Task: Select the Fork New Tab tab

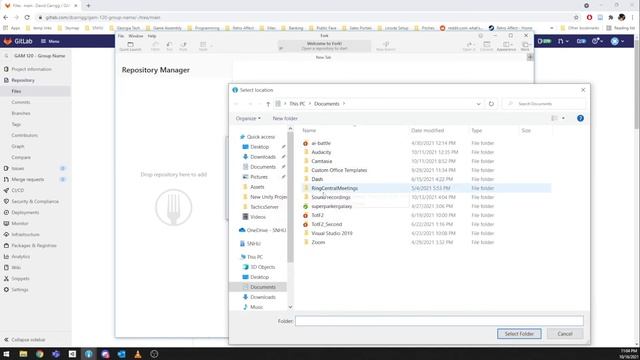Action: (323, 57)
